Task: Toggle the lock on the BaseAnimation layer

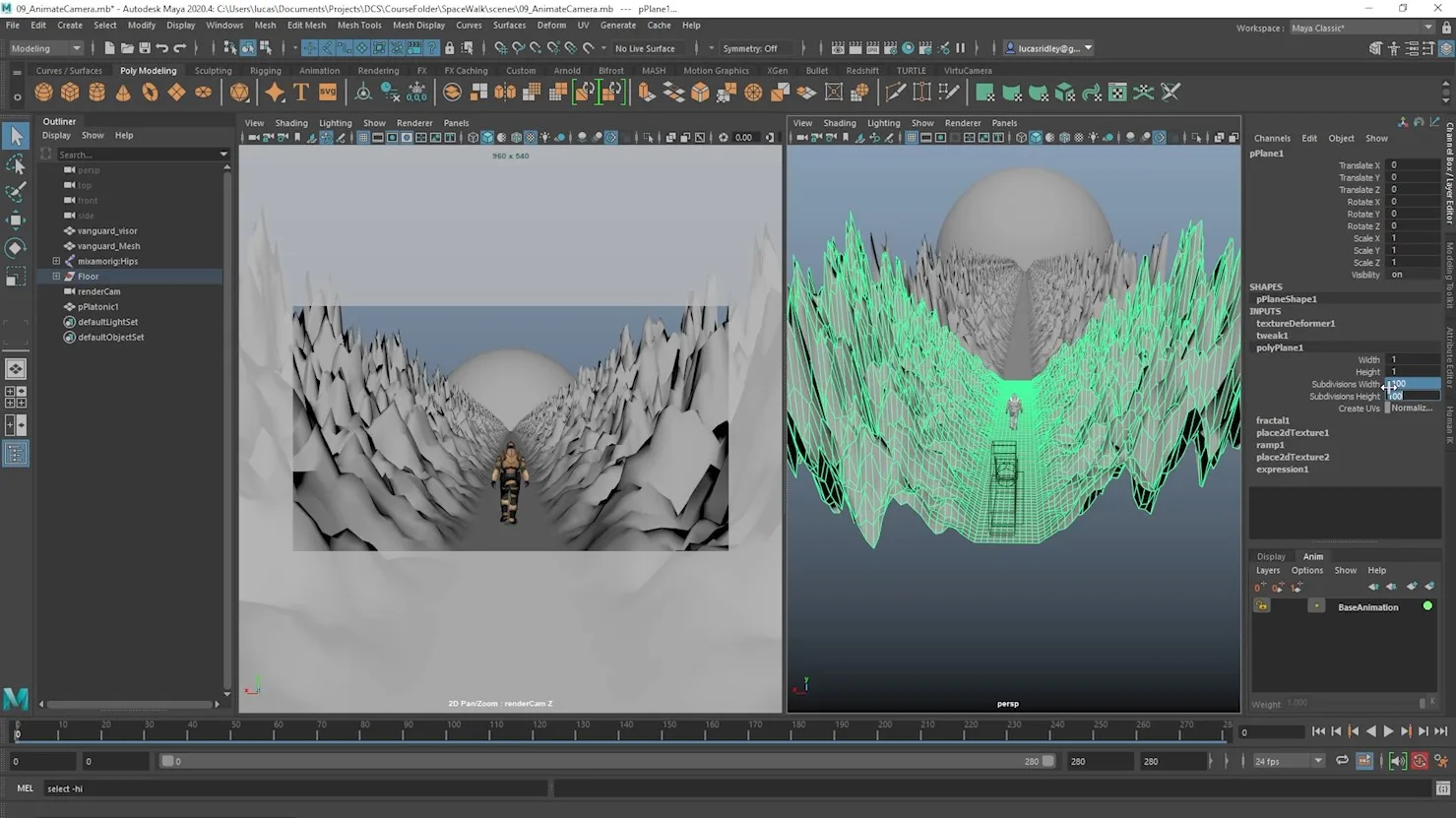Action: (x=1262, y=605)
